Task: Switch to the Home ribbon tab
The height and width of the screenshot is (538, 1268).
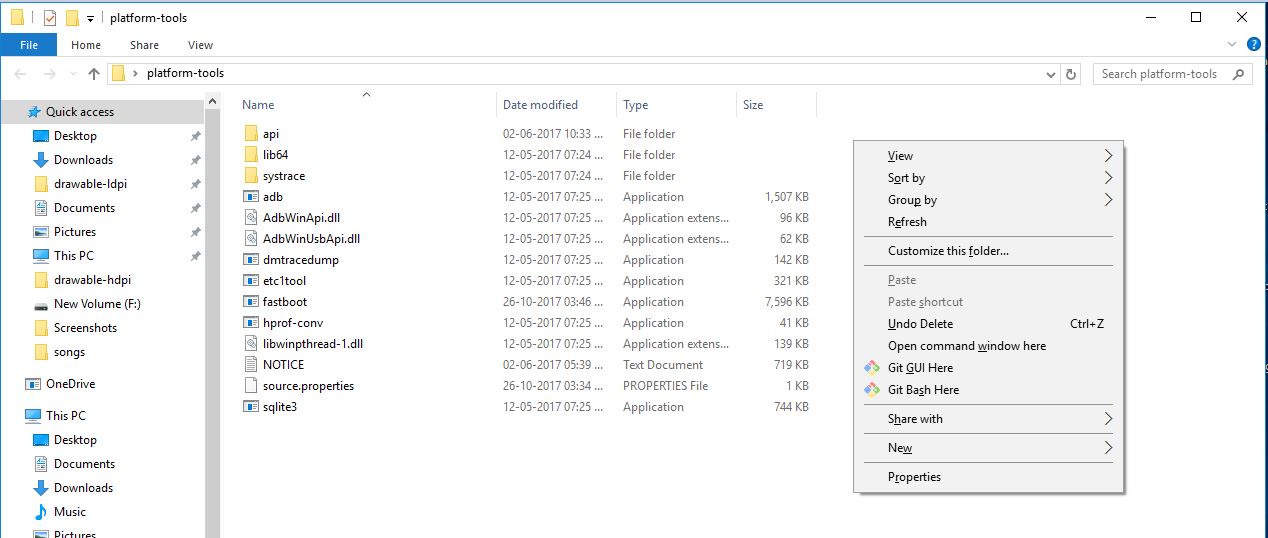Action: [86, 45]
